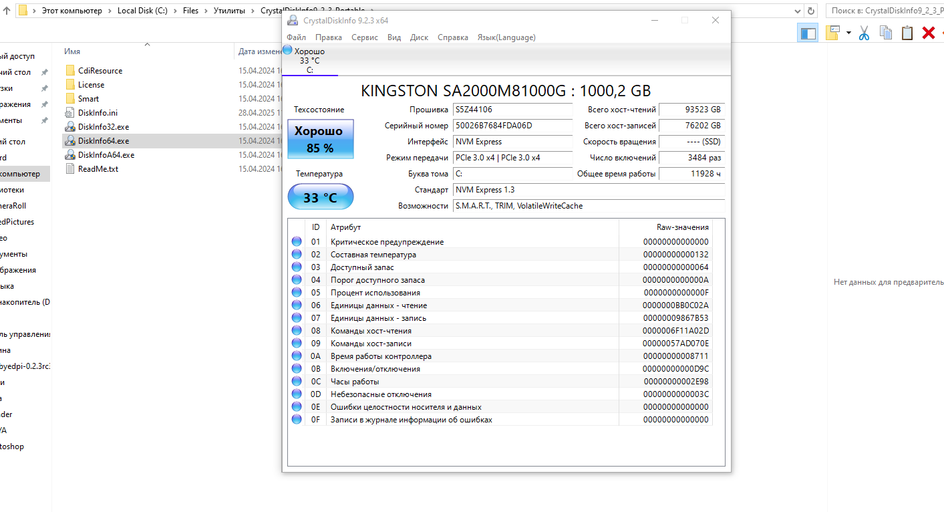Open the Вид menu

pyautogui.click(x=394, y=37)
